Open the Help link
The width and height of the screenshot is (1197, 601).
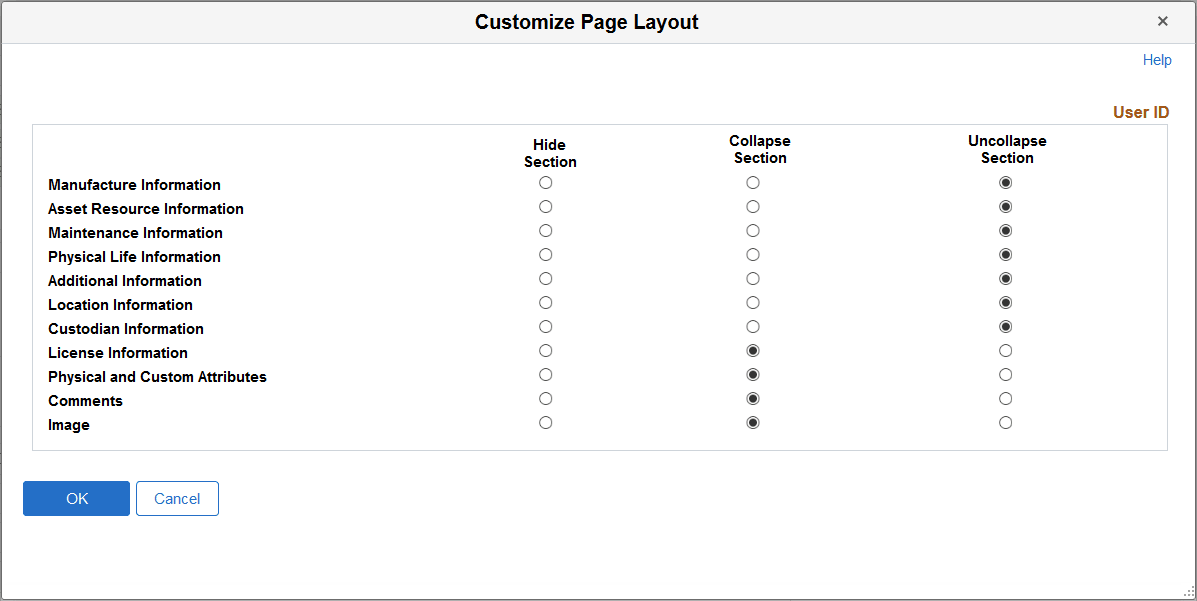tap(1157, 59)
